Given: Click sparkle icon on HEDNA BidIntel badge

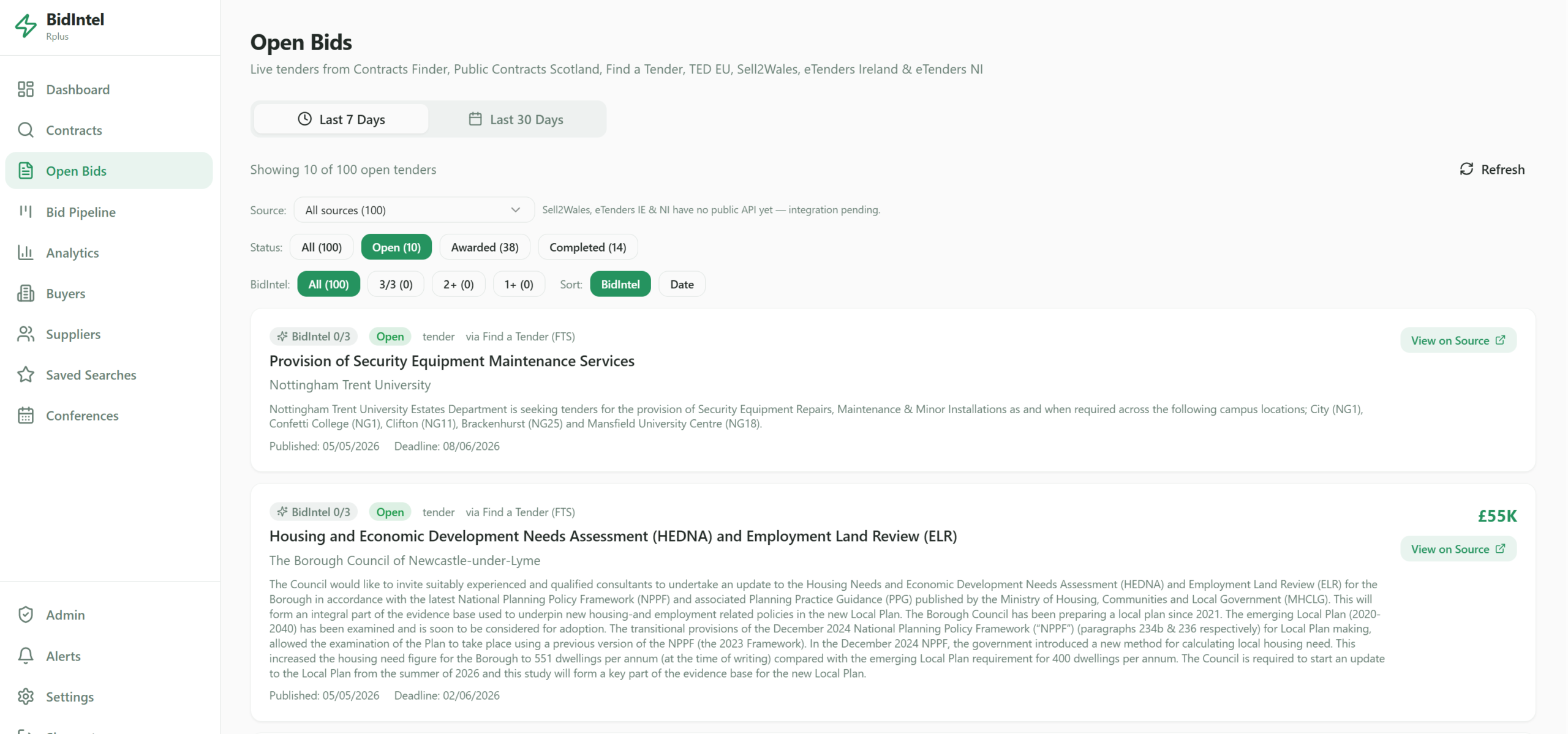Looking at the screenshot, I should tap(282, 512).
